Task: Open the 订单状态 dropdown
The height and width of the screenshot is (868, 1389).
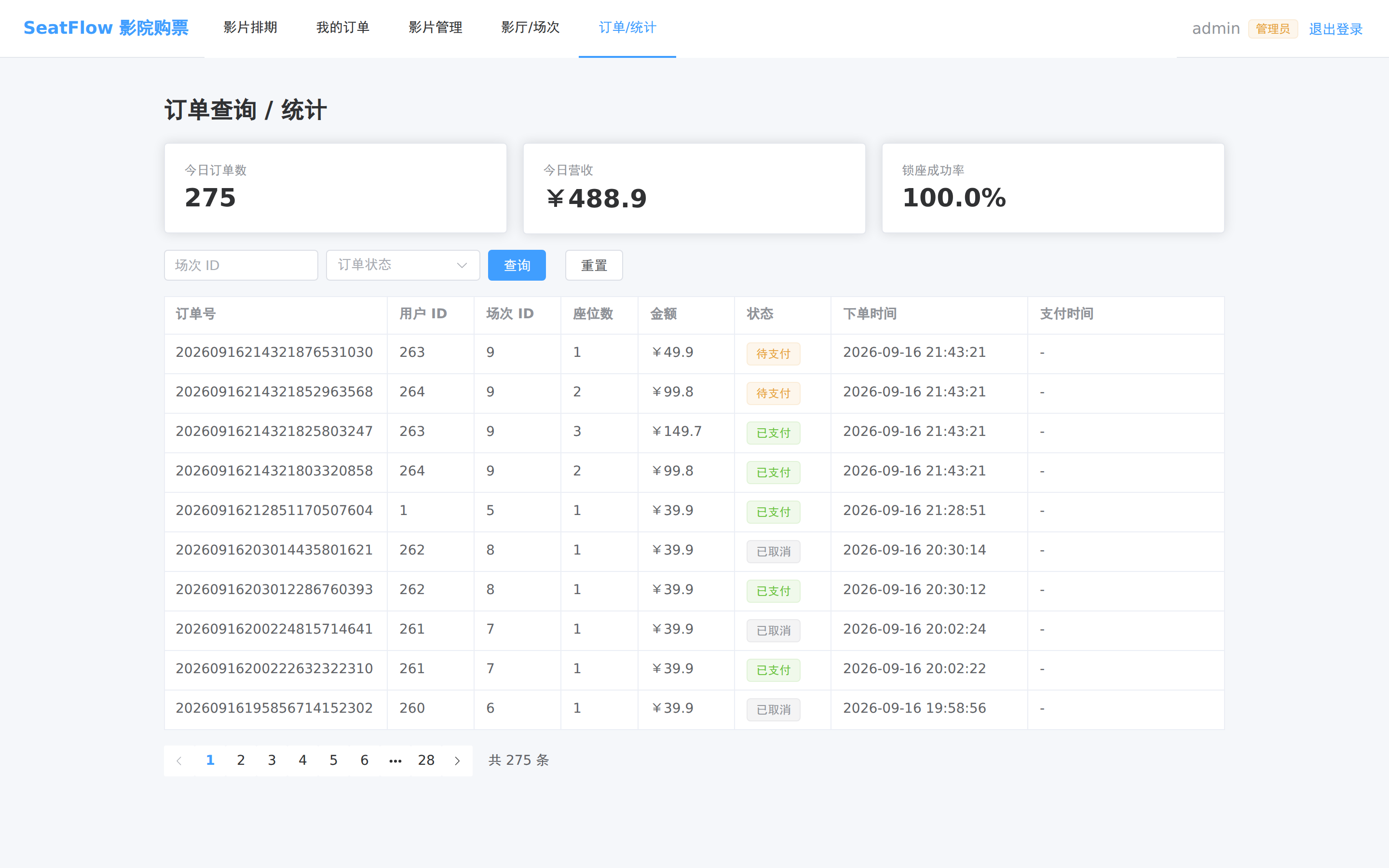Action: coord(403,265)
